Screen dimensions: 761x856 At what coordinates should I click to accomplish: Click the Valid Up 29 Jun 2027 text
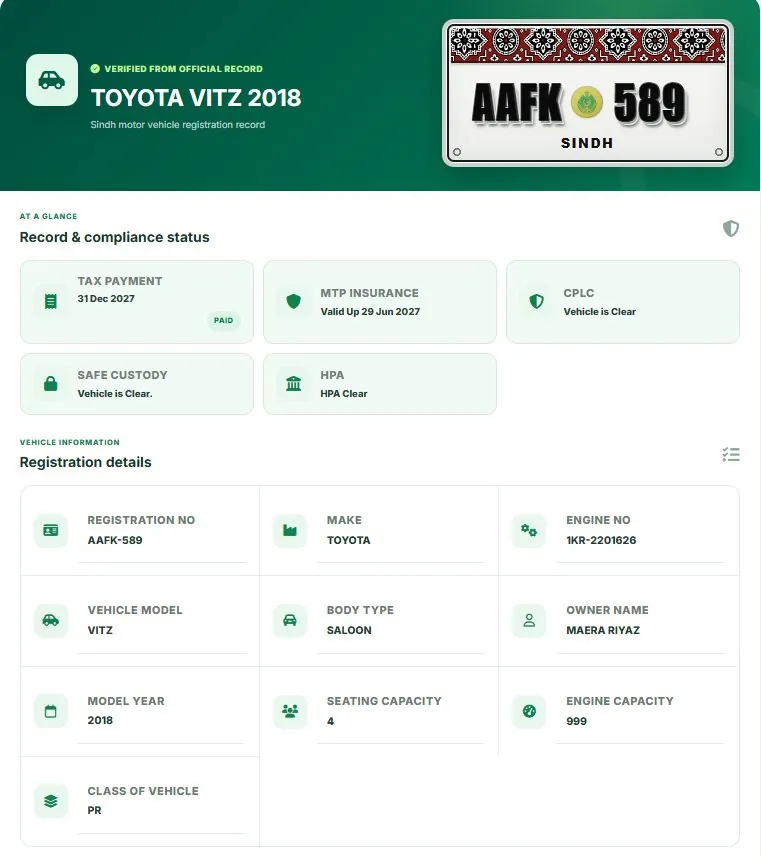tap(370, 312)
